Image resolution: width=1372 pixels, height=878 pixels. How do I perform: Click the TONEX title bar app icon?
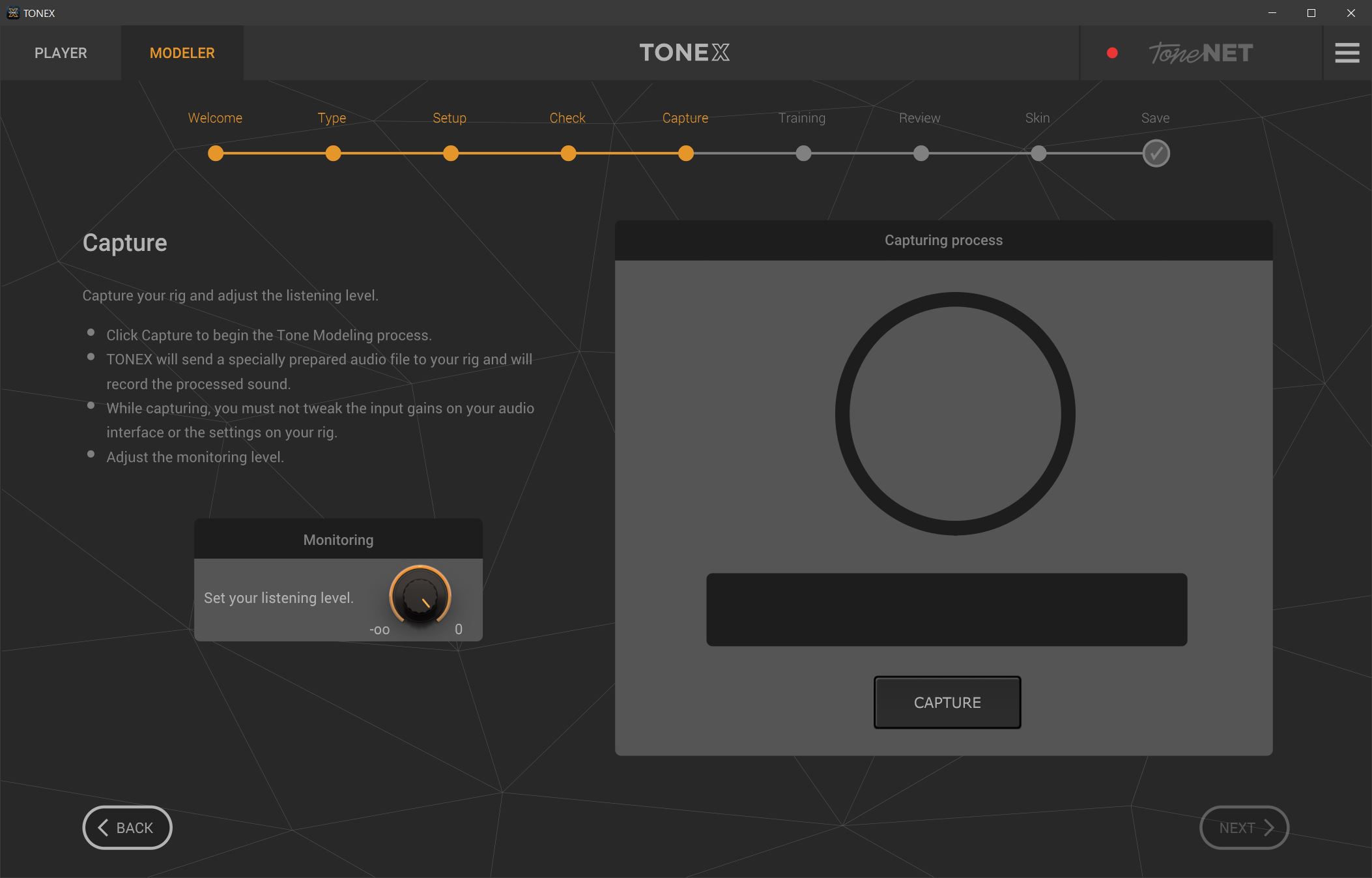point(12,13)
